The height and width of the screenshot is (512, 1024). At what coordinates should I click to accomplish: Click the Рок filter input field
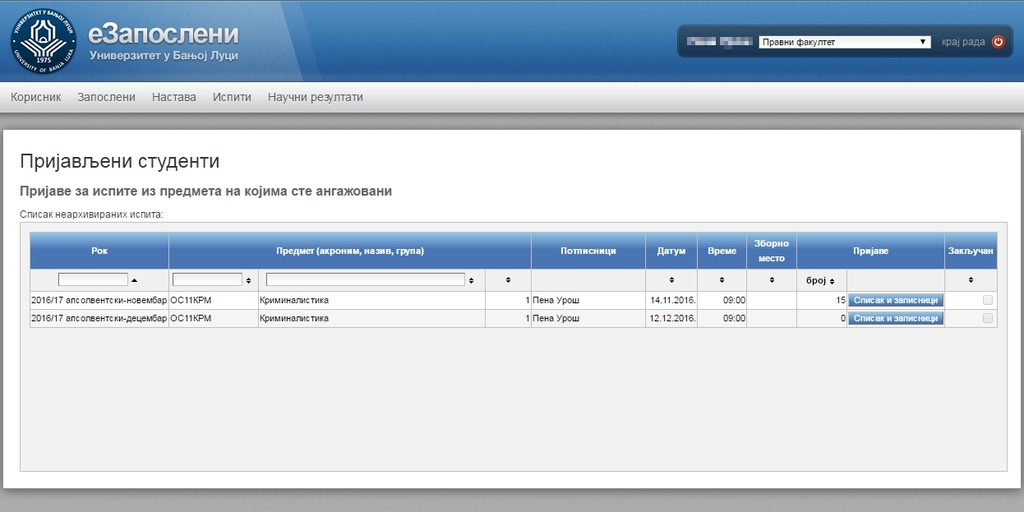coord(93,280)
